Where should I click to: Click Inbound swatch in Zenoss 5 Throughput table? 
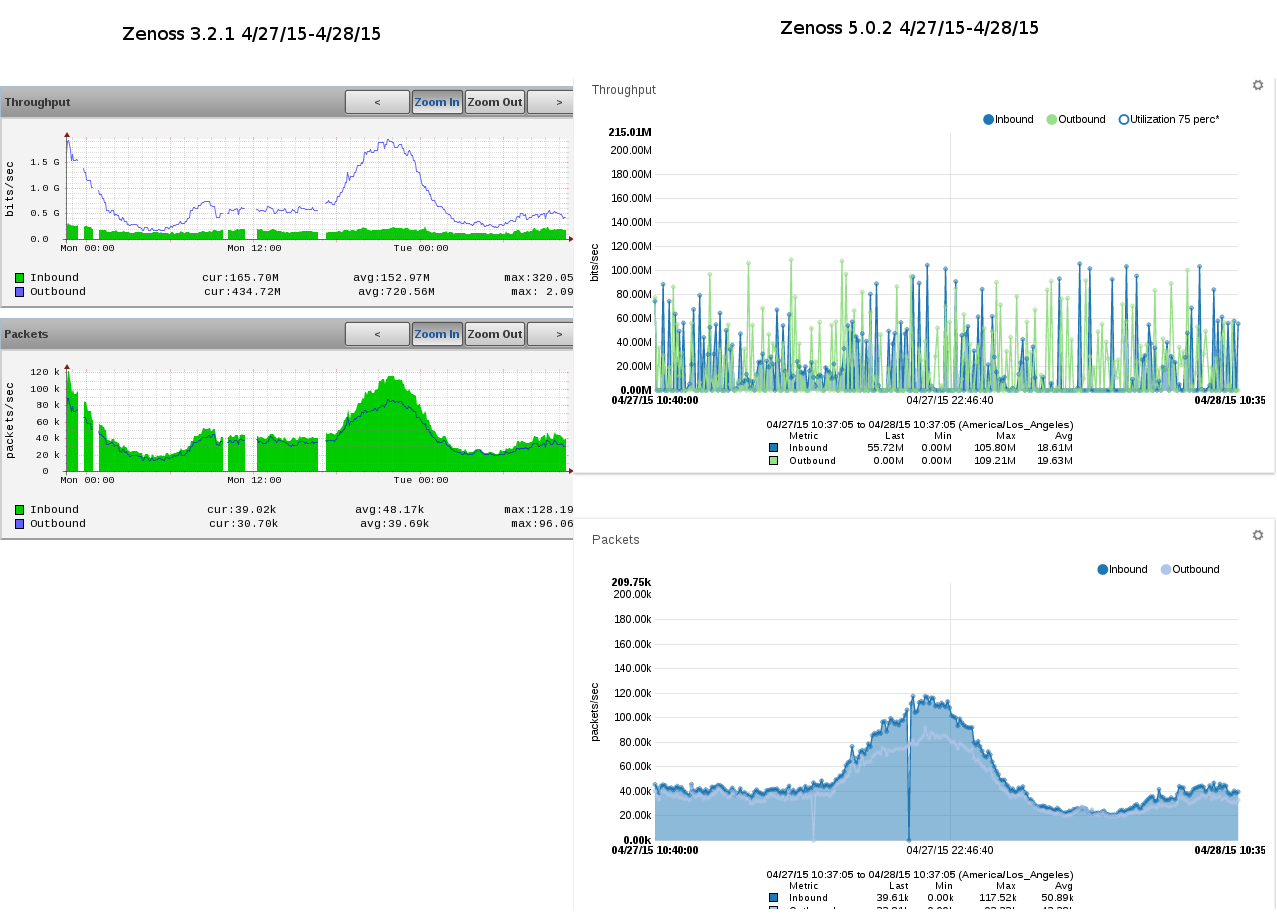tap(773, 448)
